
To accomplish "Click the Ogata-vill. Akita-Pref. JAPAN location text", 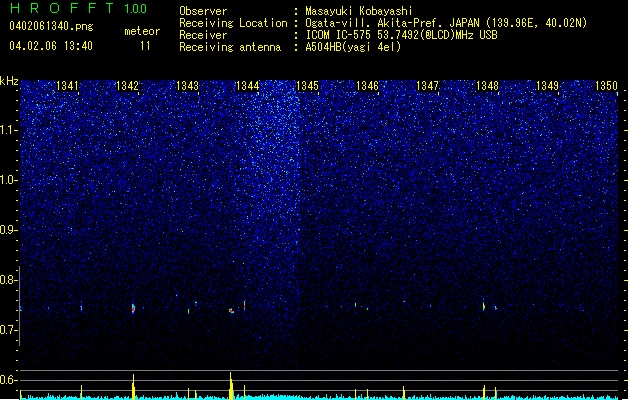I will 446,23.
